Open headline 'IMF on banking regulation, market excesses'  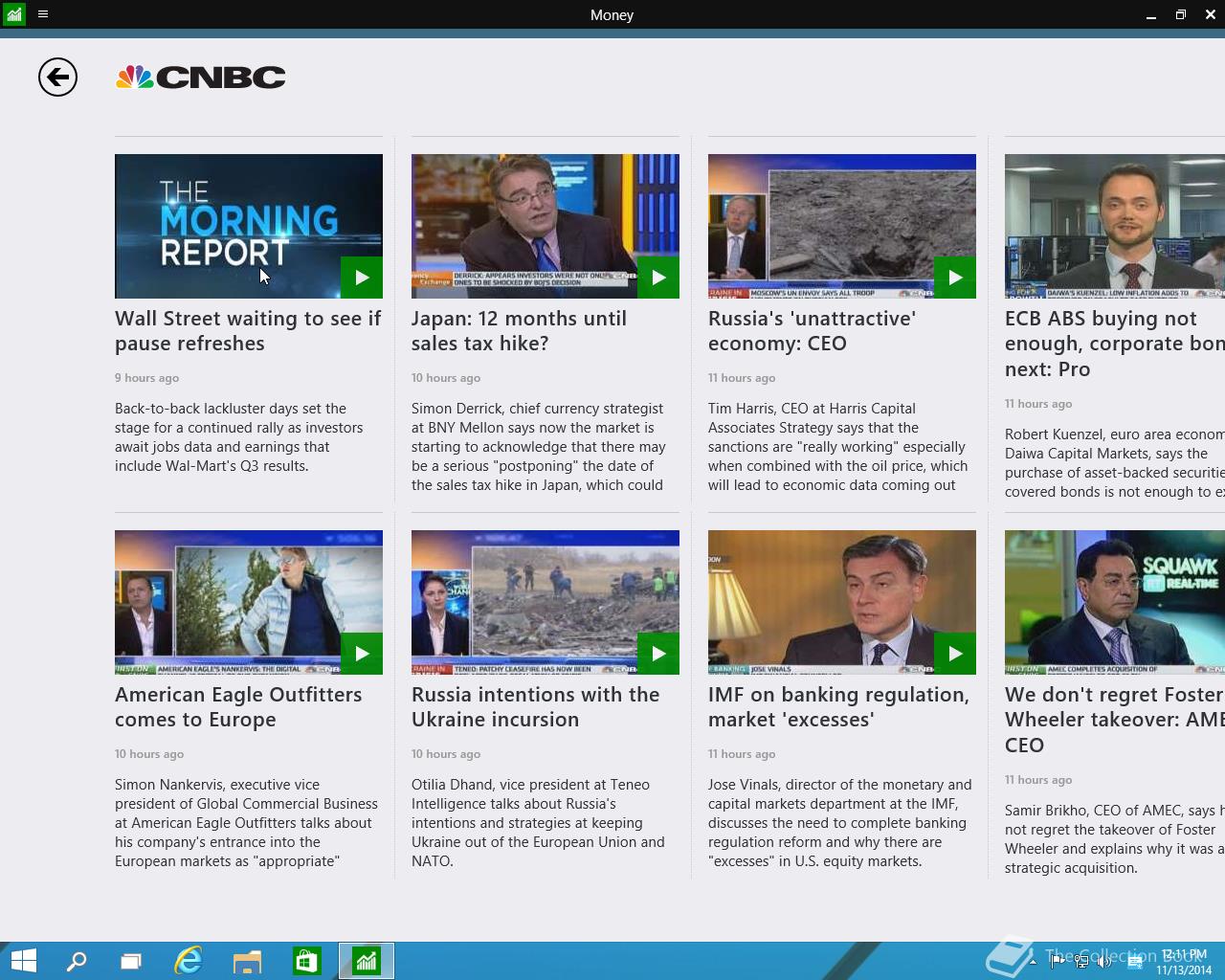click(838, 707)
